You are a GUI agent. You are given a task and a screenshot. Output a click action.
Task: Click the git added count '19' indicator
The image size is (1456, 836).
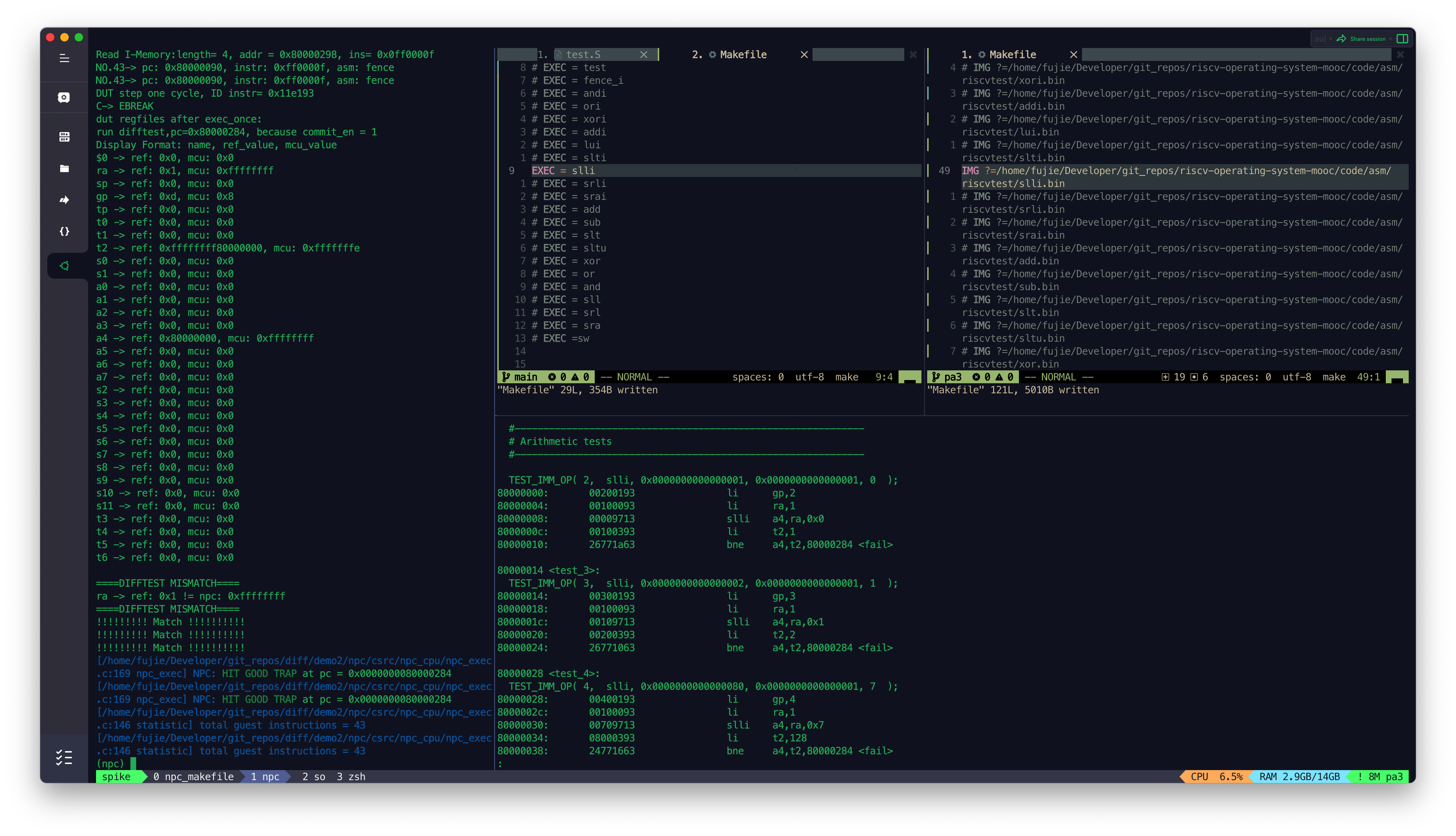(x=1174, y=377)
